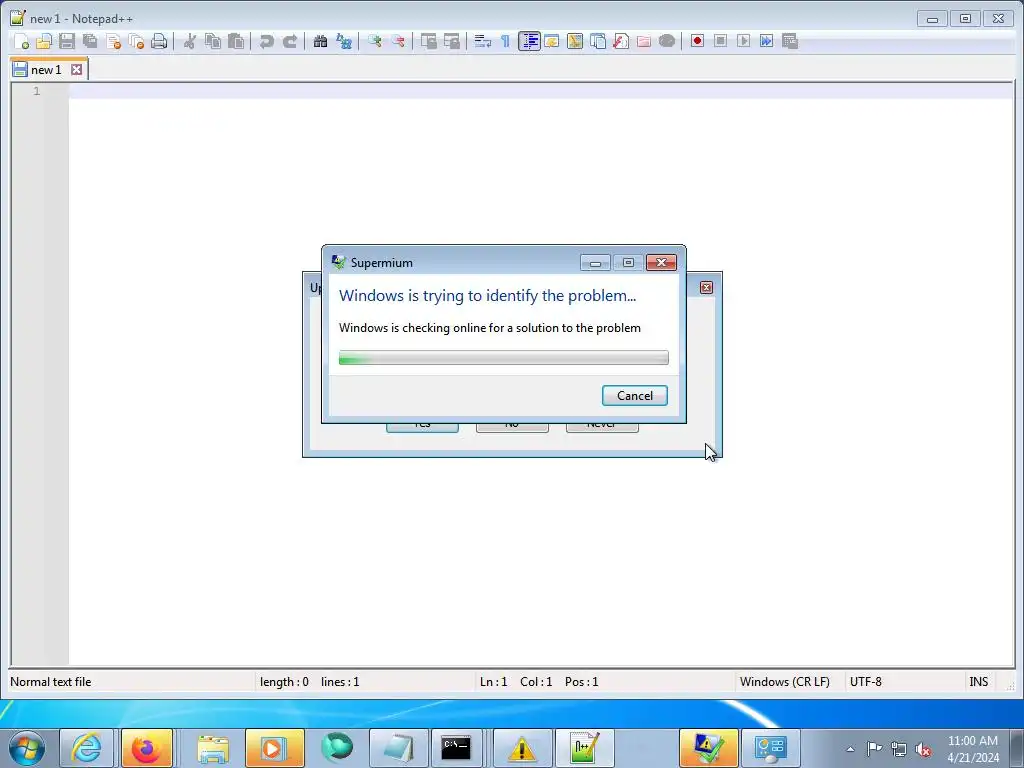The width and height of the screenshot is (1024, 768).
Task: Toggle synchronized vertical scrolling icon
Action: pyautogui.click(x=428, y=41)
